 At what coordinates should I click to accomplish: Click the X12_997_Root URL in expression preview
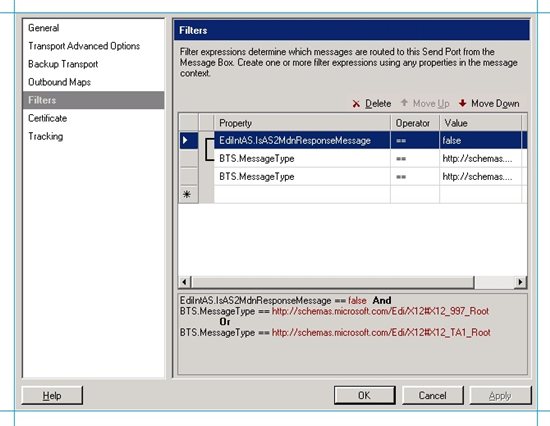point(380,311)
